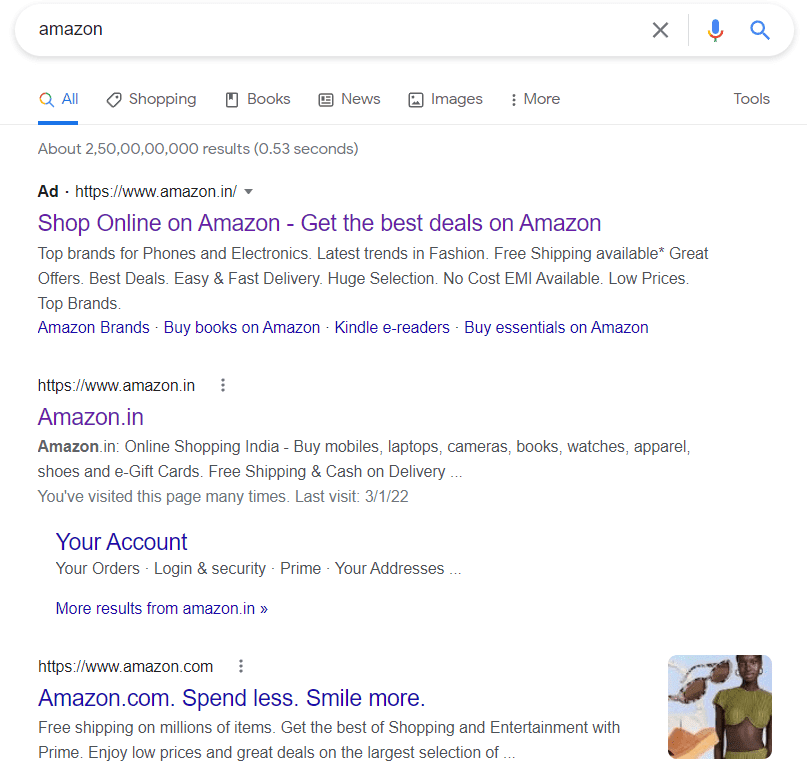Expand the ad URL dropdown arrow
807x783 pixels.
(249, 191)
